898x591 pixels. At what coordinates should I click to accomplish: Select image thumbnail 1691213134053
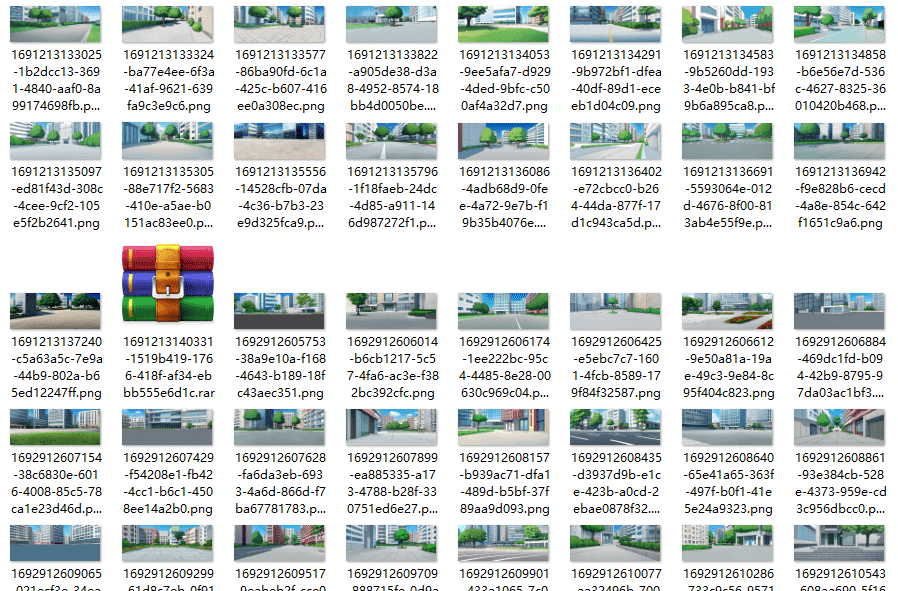[504, 22]
